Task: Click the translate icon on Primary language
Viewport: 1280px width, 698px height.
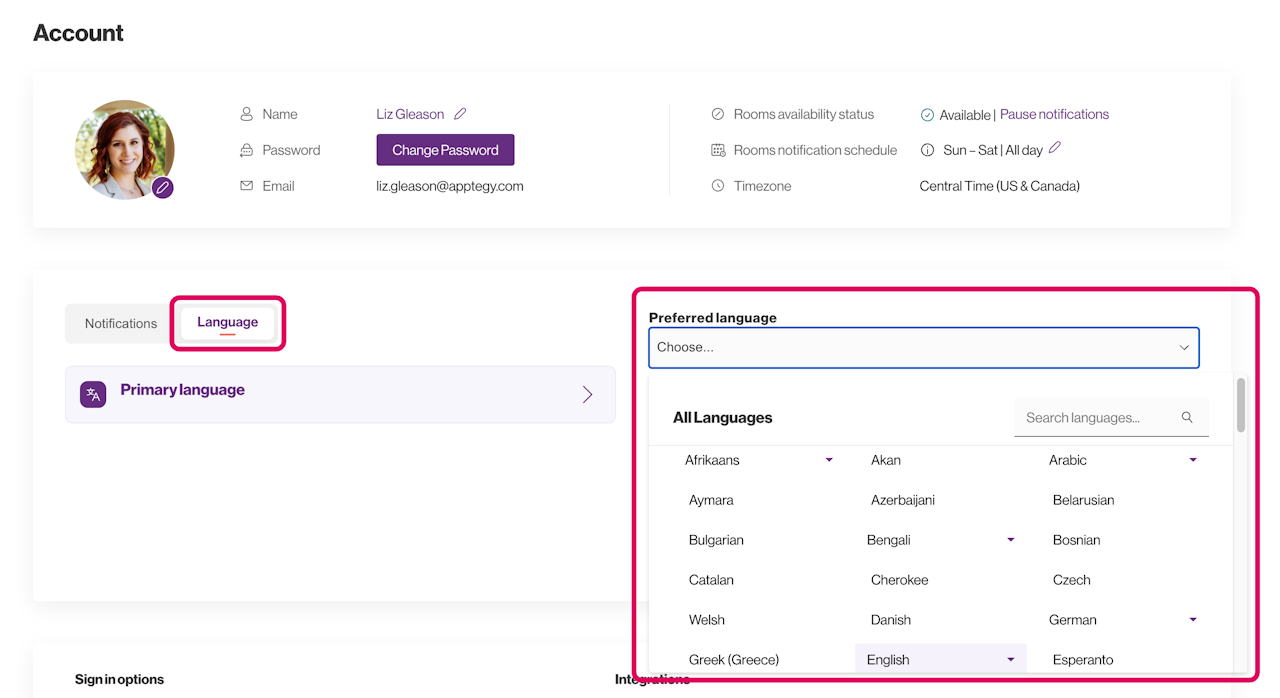Action: pyautogui.click(x=93, y=394)
